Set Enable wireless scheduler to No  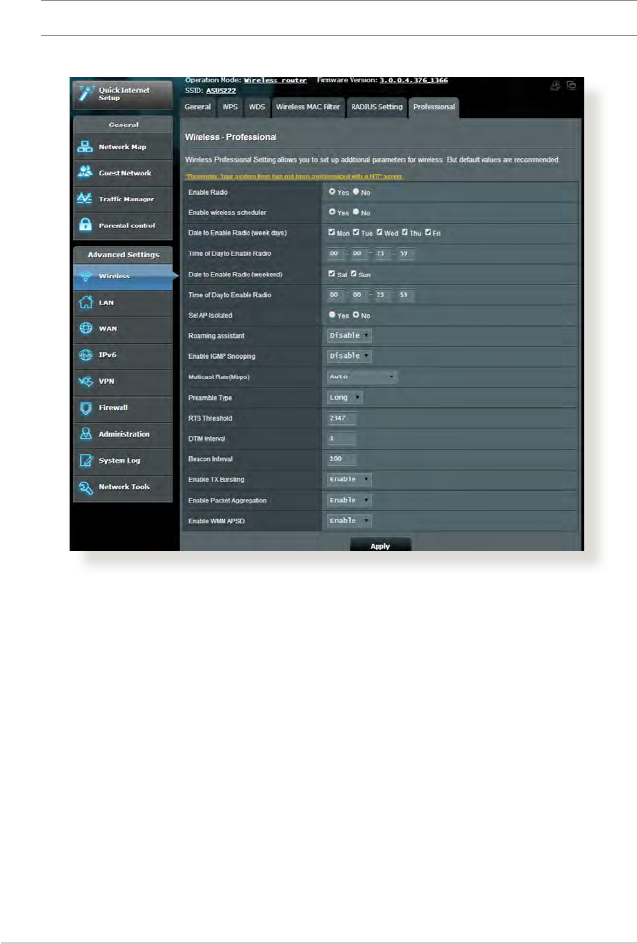pos(356,212)
